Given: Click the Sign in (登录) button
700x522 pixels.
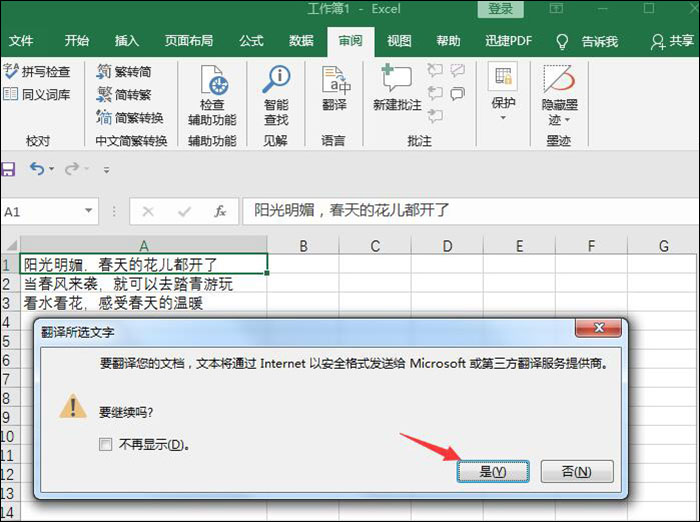Looking at the screenshot, I should coord(500,8).
